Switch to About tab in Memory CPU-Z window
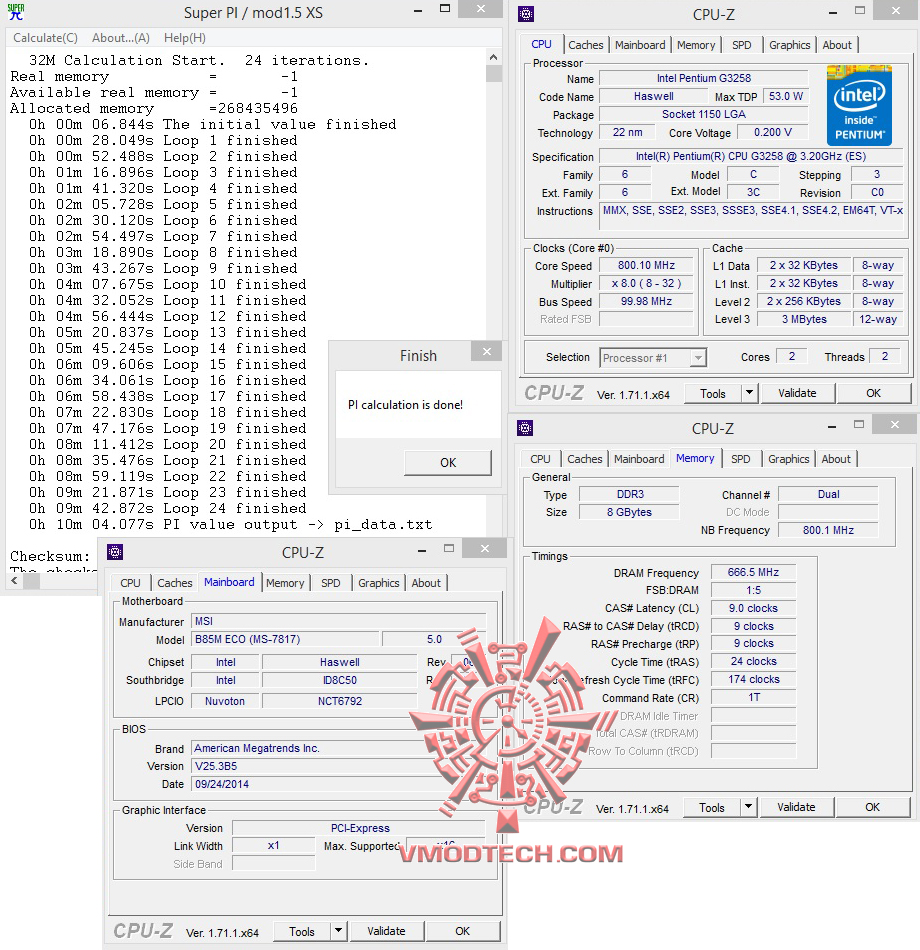The height and width of the screenshot is (950, 920). 836,459
